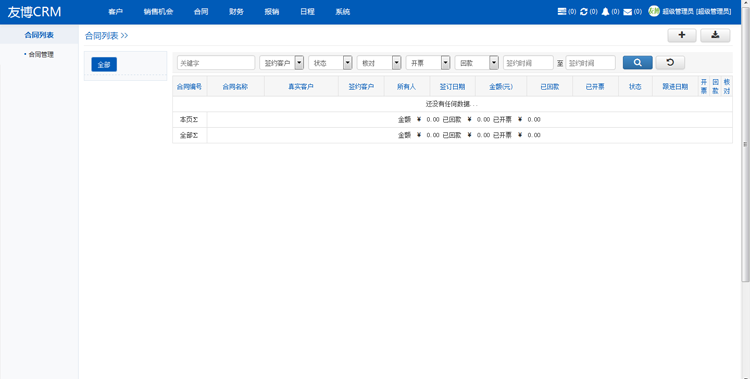
Task: Sort by 合同名称 column header
Action: click(x=235, y=87)
